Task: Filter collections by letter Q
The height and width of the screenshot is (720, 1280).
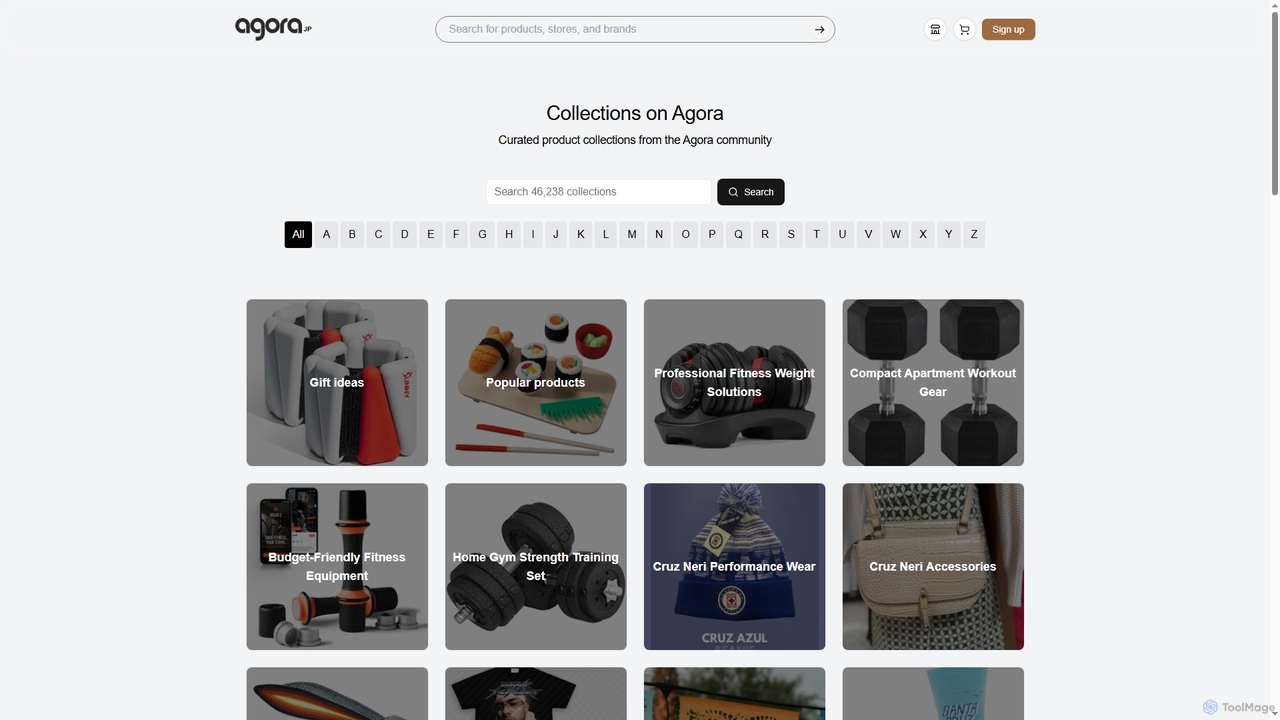Action: pos(738,234)
